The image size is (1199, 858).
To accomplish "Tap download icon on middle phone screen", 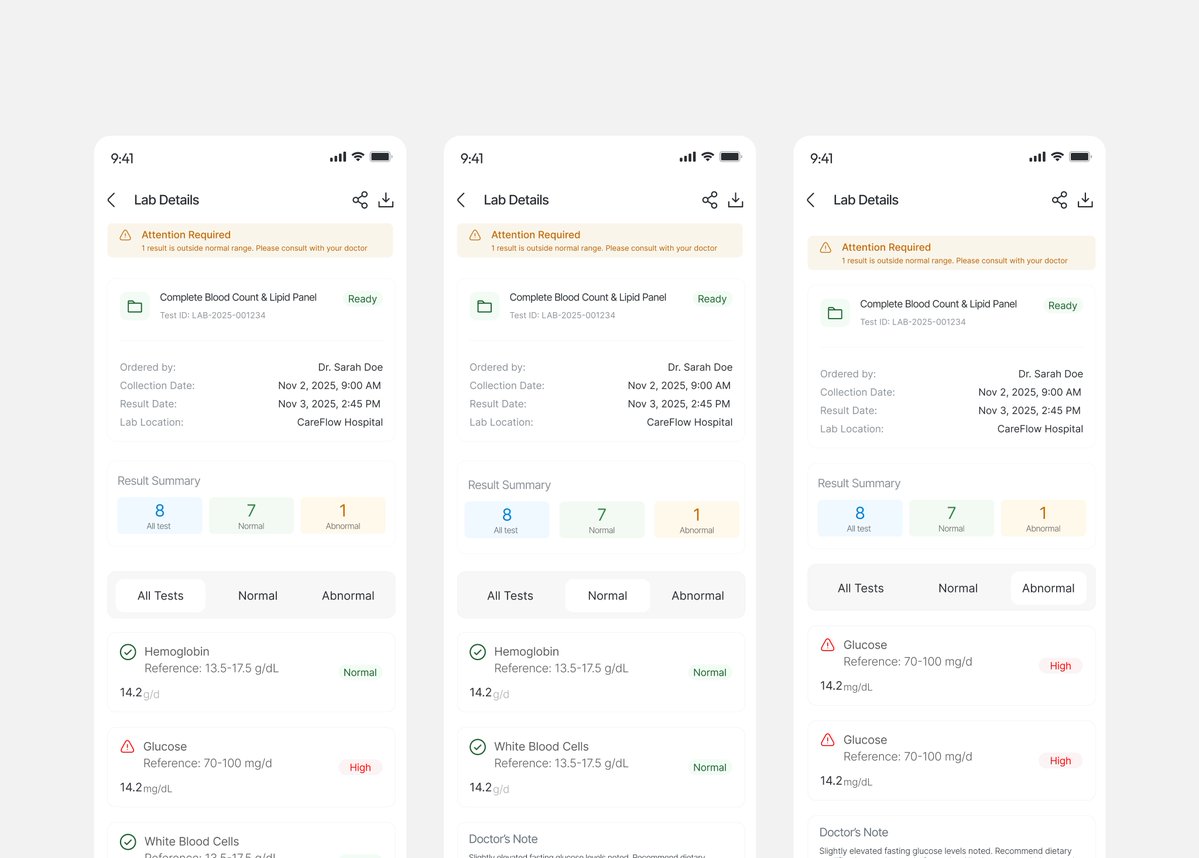I will pyautogui.click(x=736, y=200).
